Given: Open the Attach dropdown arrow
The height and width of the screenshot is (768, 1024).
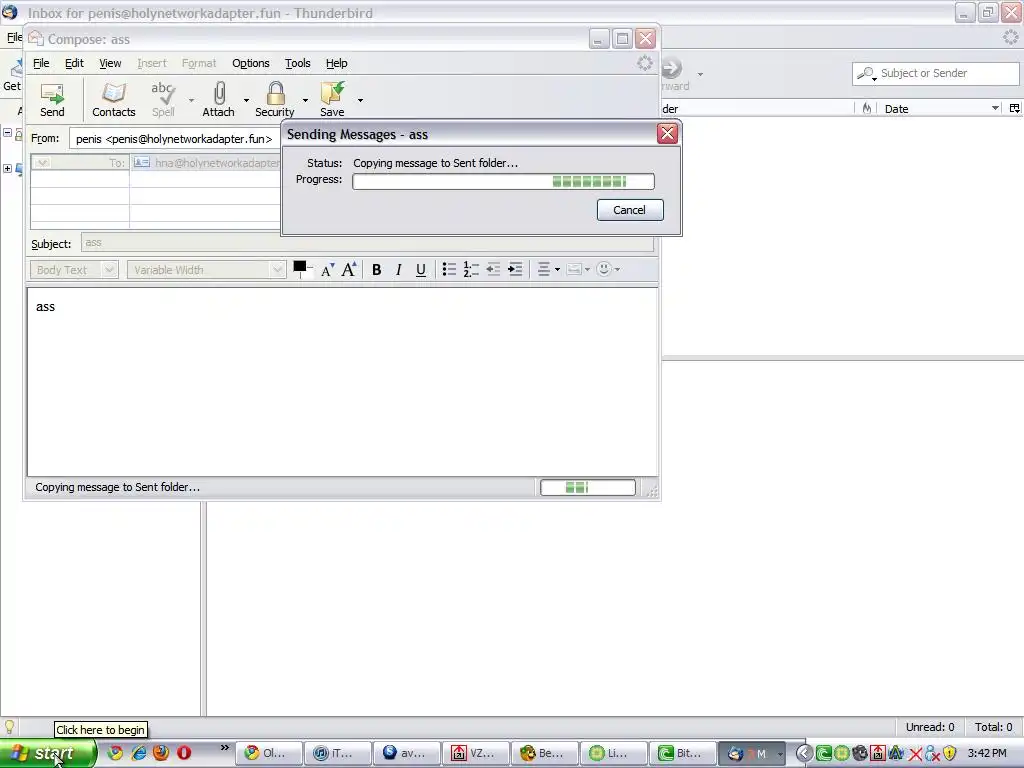Looking at the screenshot, I should click(x=246, y=100).
